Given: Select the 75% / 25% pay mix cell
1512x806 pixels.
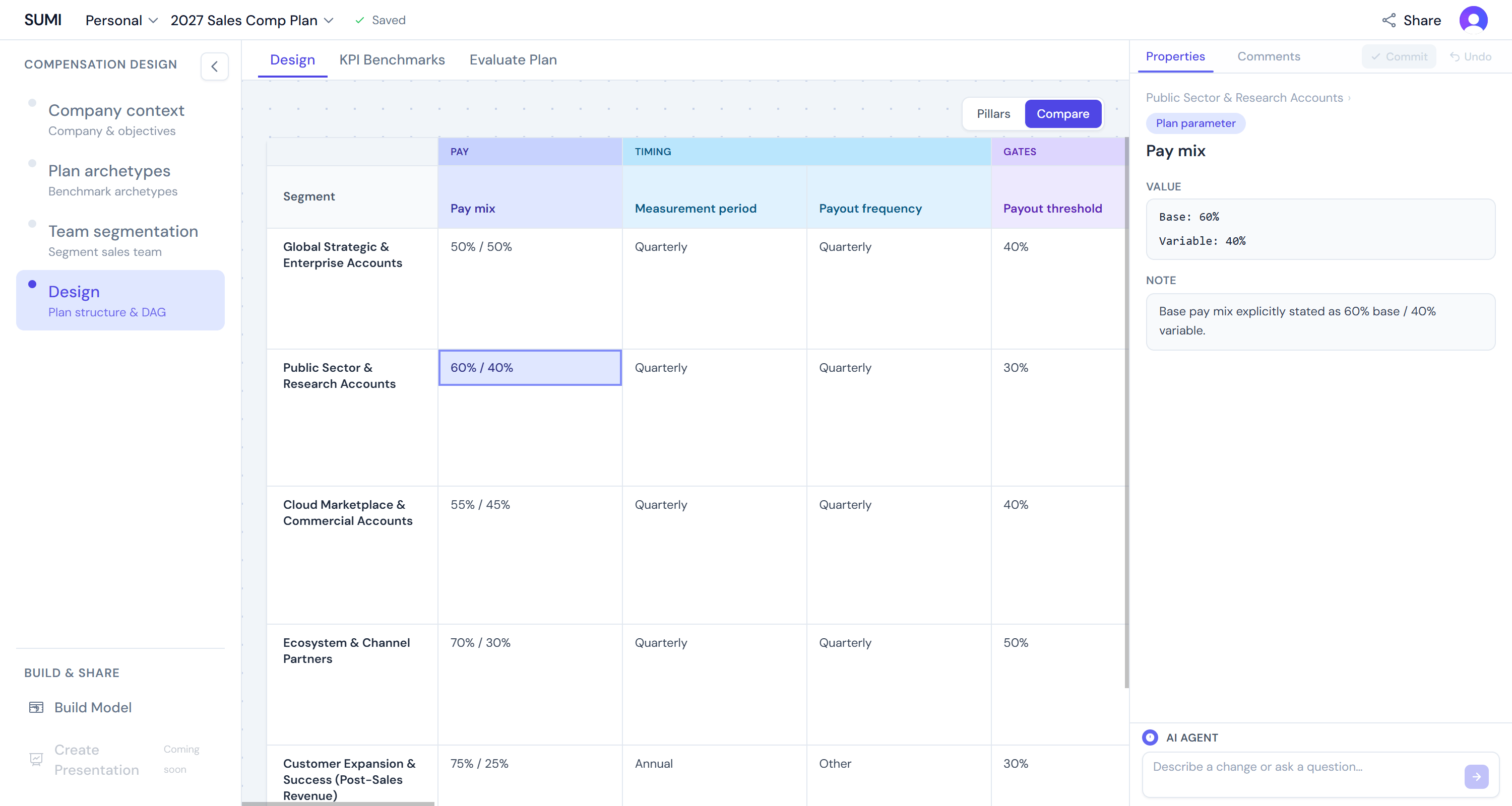Looking at the screenshot, I should [x=529, y=764].
